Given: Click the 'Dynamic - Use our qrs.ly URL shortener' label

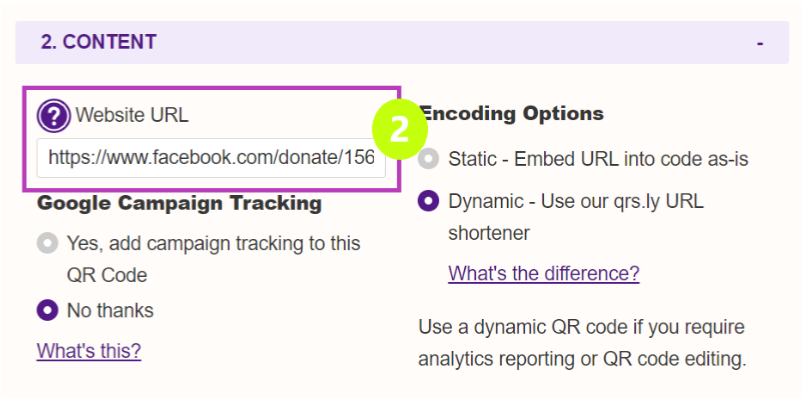Looking at the screenshot, I should click(576, 217).
